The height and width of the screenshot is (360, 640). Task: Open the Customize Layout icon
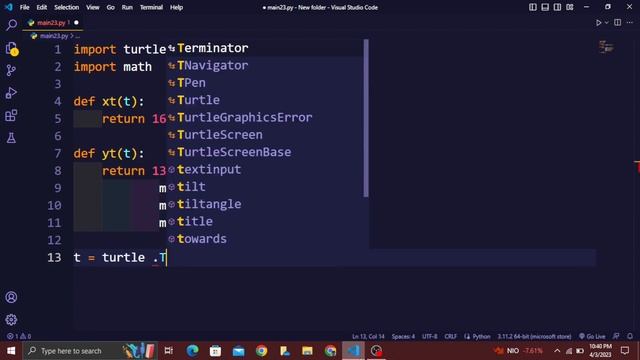click(570, 7)
